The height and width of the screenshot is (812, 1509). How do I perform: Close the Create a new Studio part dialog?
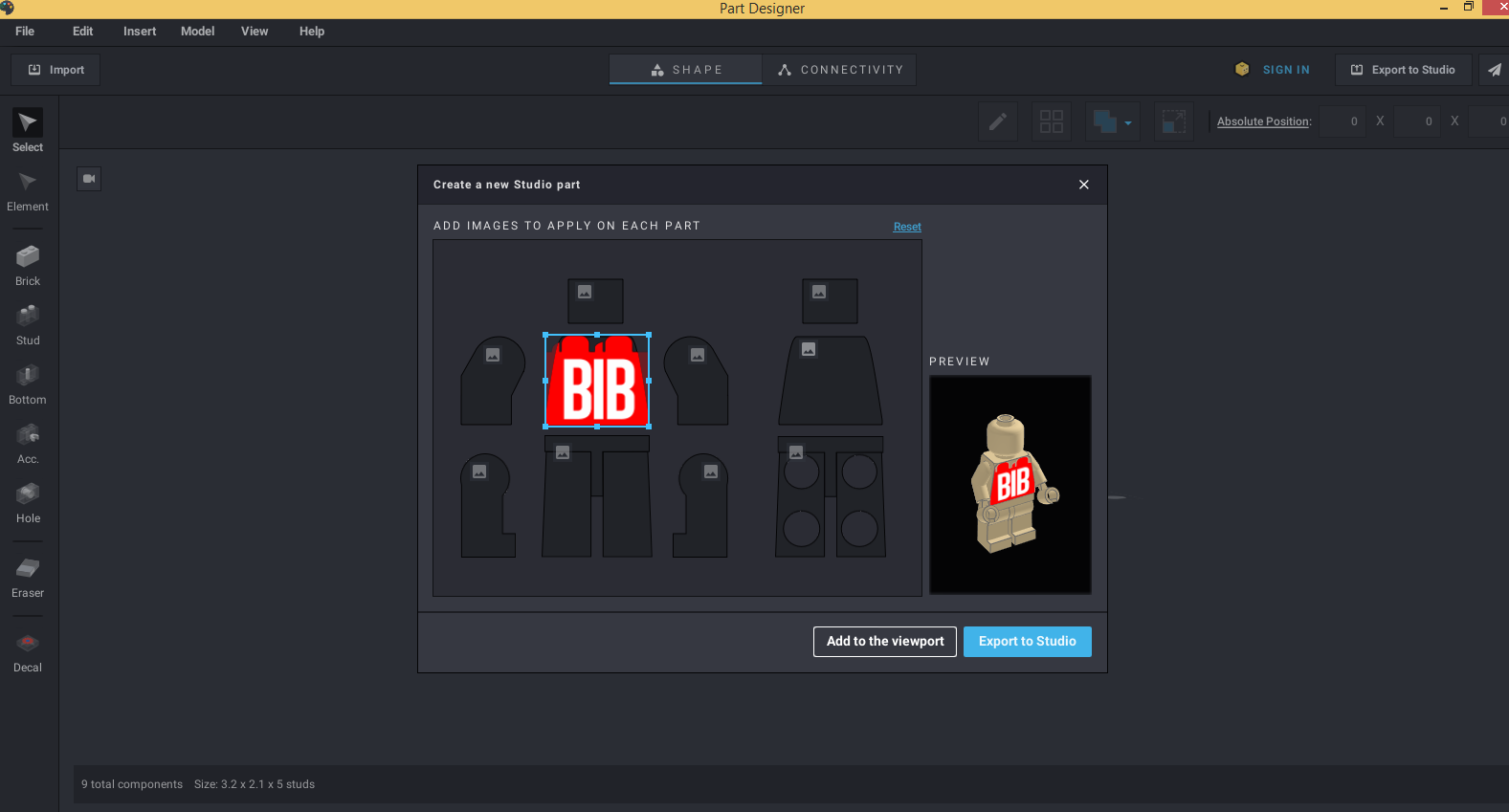pos(1084,185)
